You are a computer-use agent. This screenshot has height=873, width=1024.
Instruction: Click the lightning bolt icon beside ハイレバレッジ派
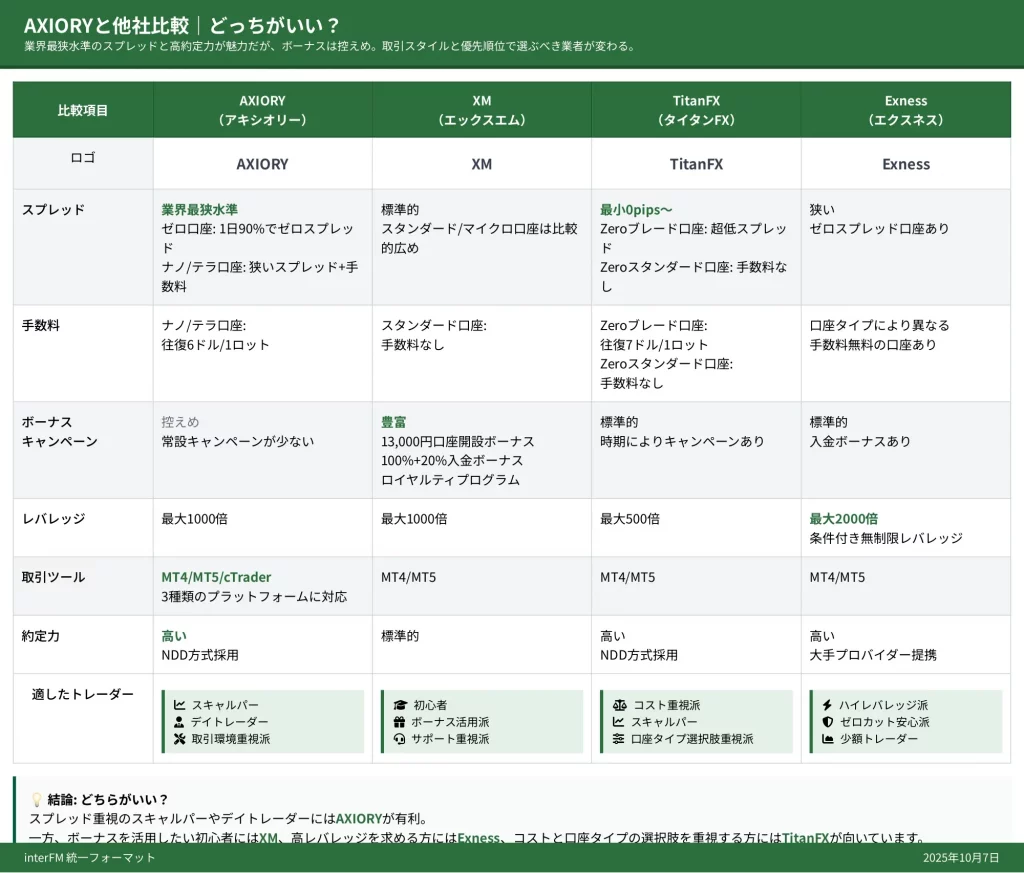[827, 705]
